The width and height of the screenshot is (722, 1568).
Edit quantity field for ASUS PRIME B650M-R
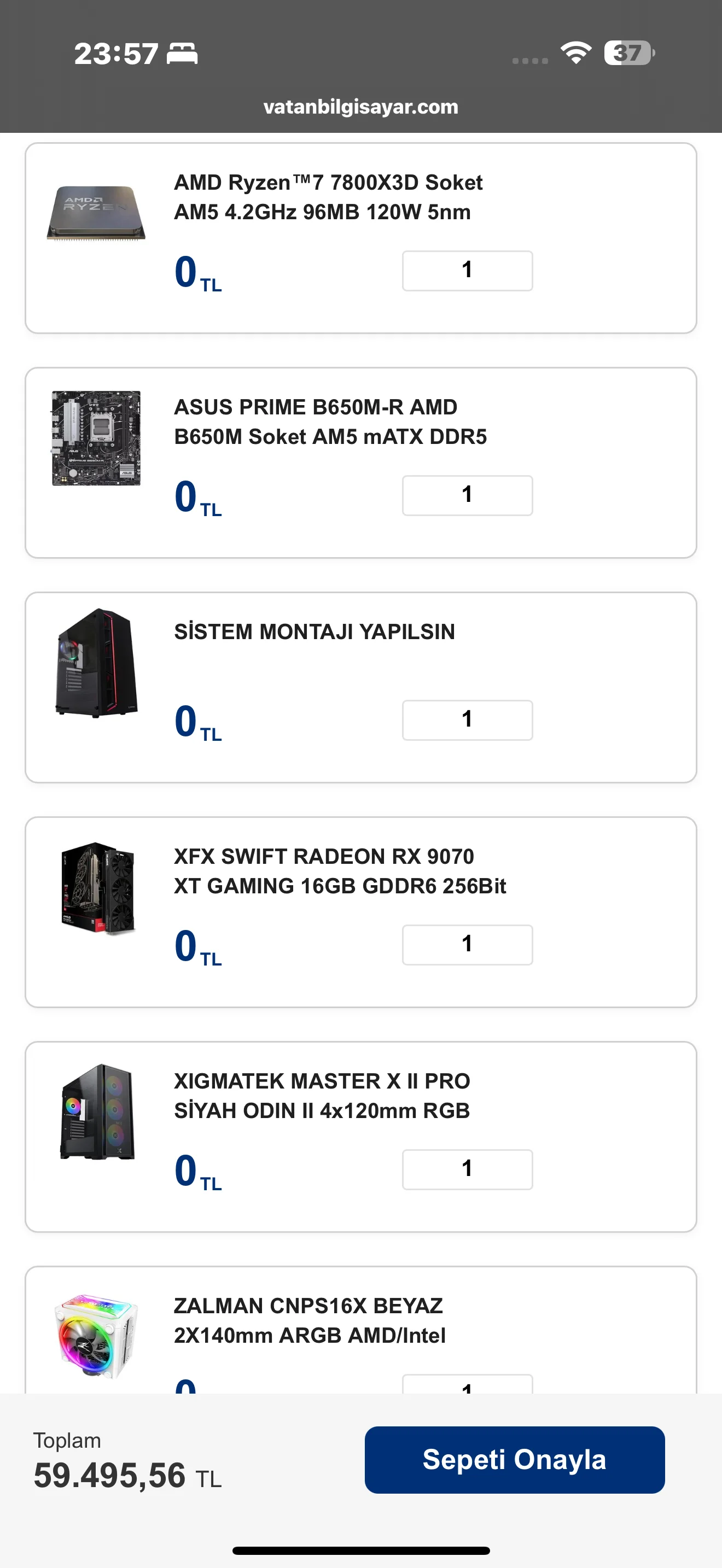(467, 495)
